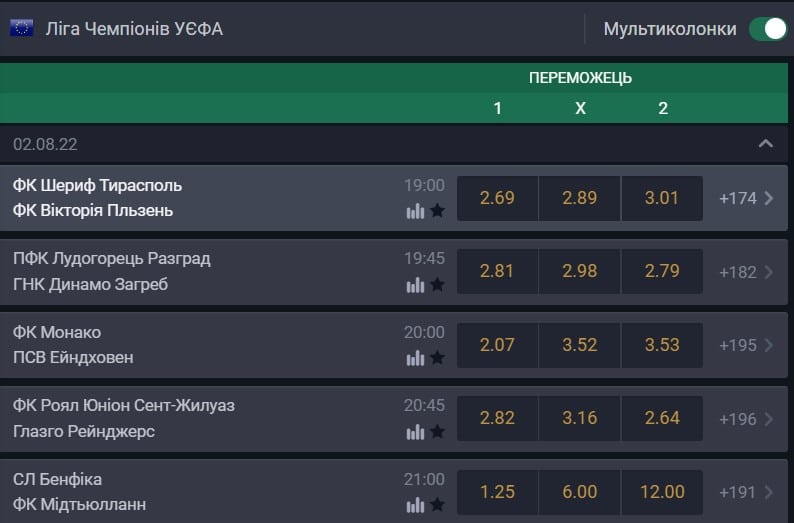Open statistics for Ludogorets Razgrad match

[x=415, y=285]
